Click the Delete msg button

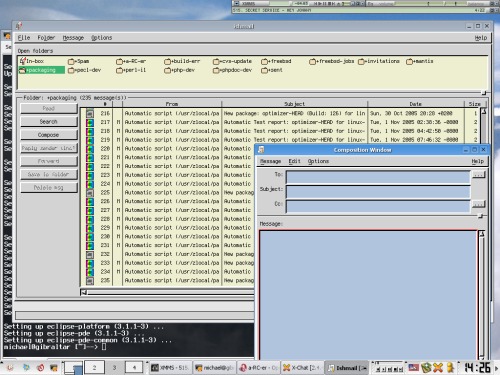coord(49,188)
